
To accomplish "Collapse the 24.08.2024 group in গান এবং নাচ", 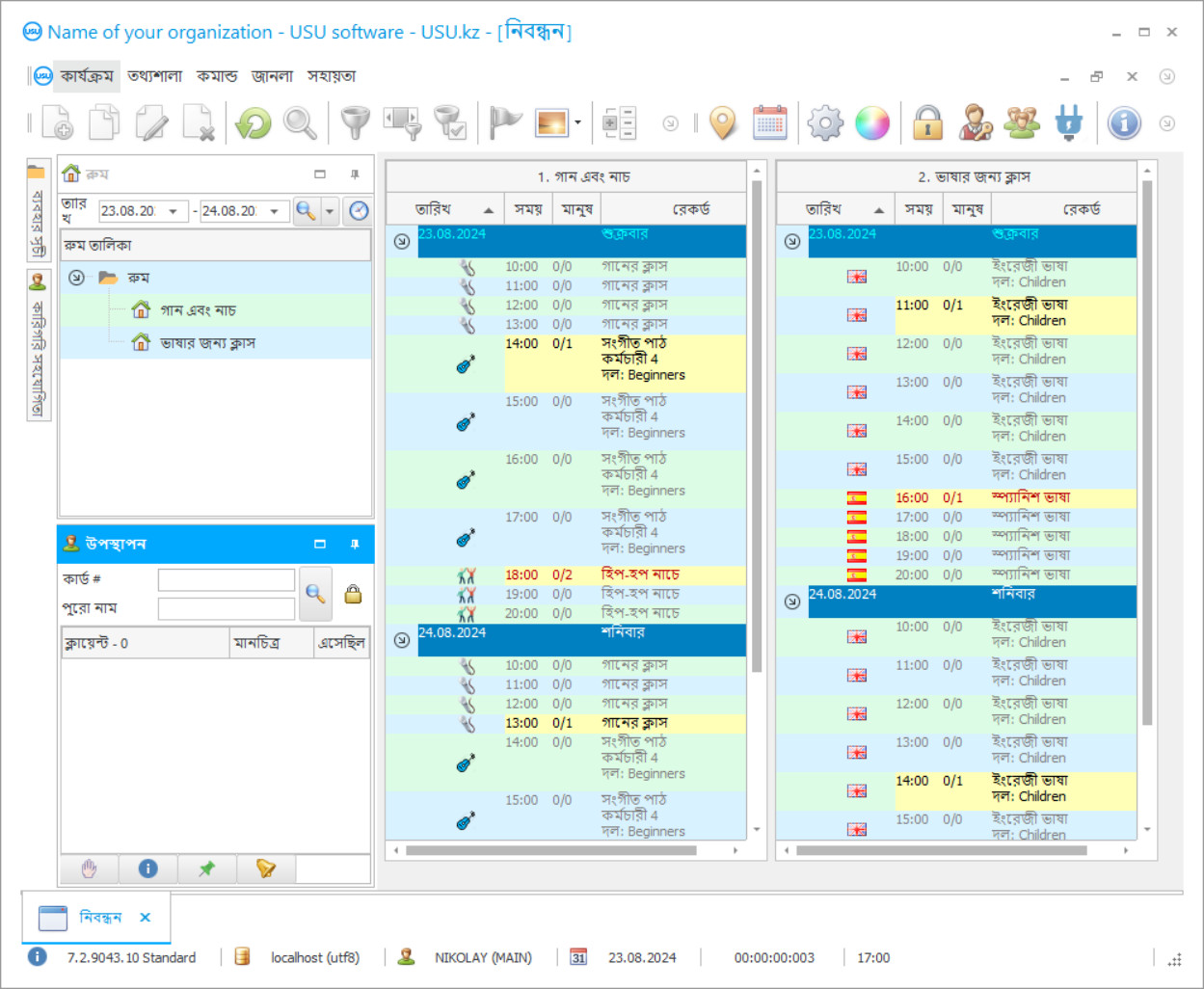I will pos(402,640).
